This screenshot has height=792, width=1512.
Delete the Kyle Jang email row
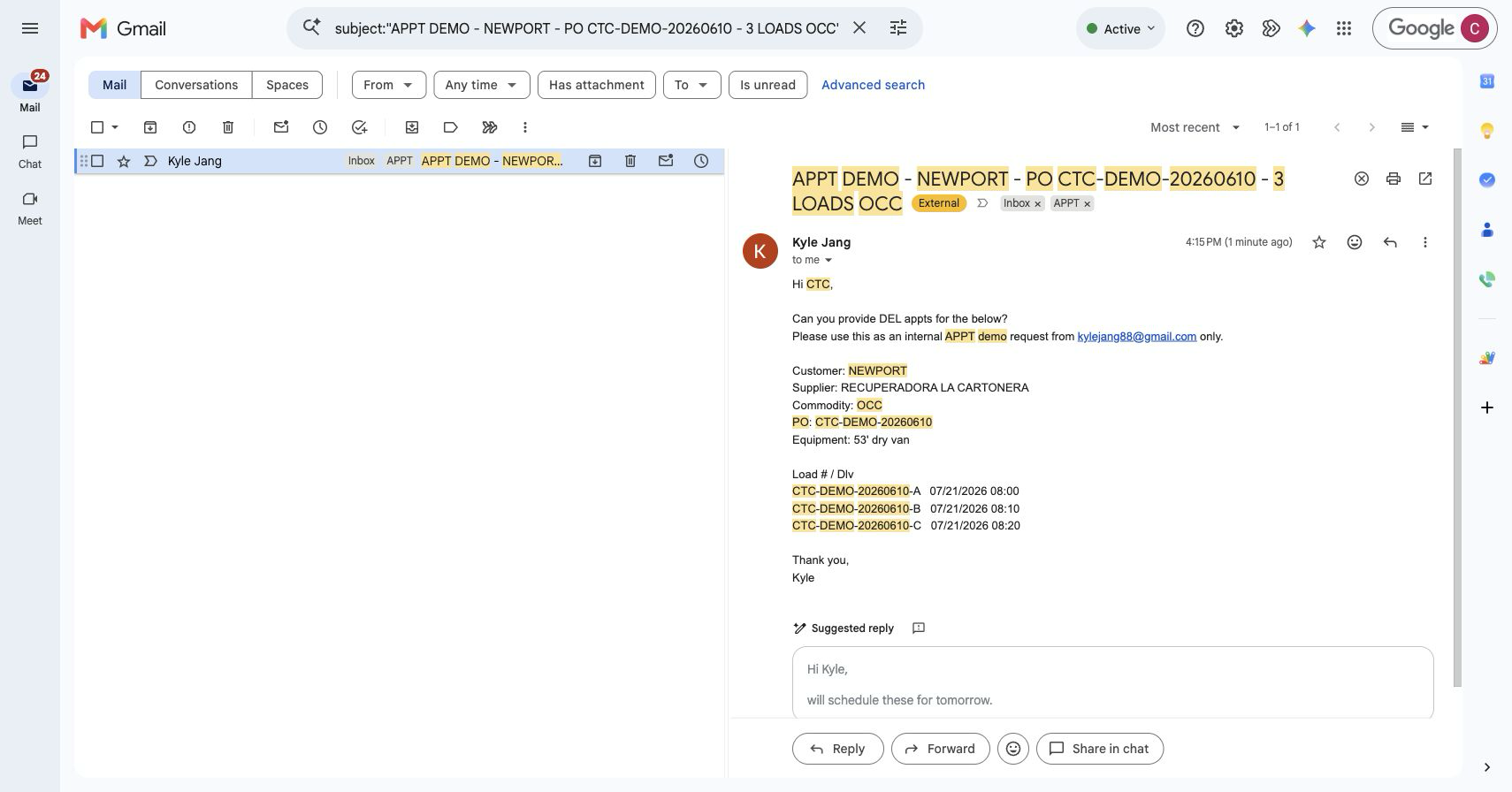630,161
